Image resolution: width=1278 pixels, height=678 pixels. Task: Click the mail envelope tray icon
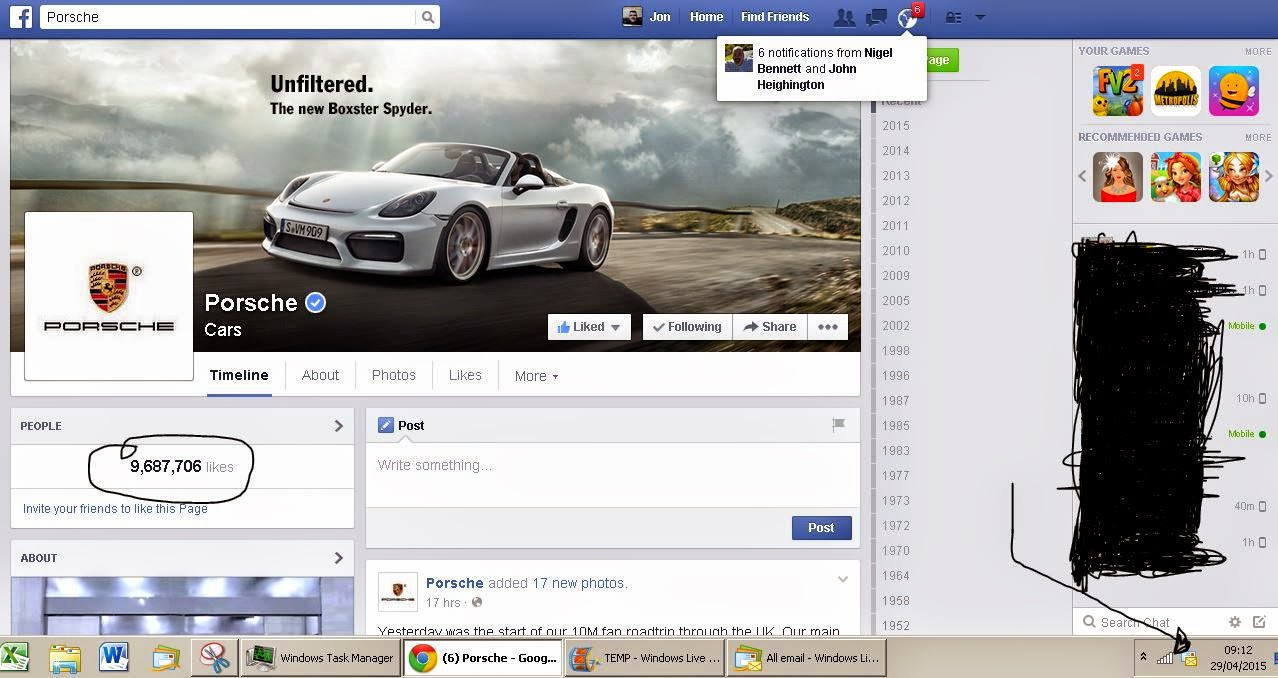[1189, 658]
